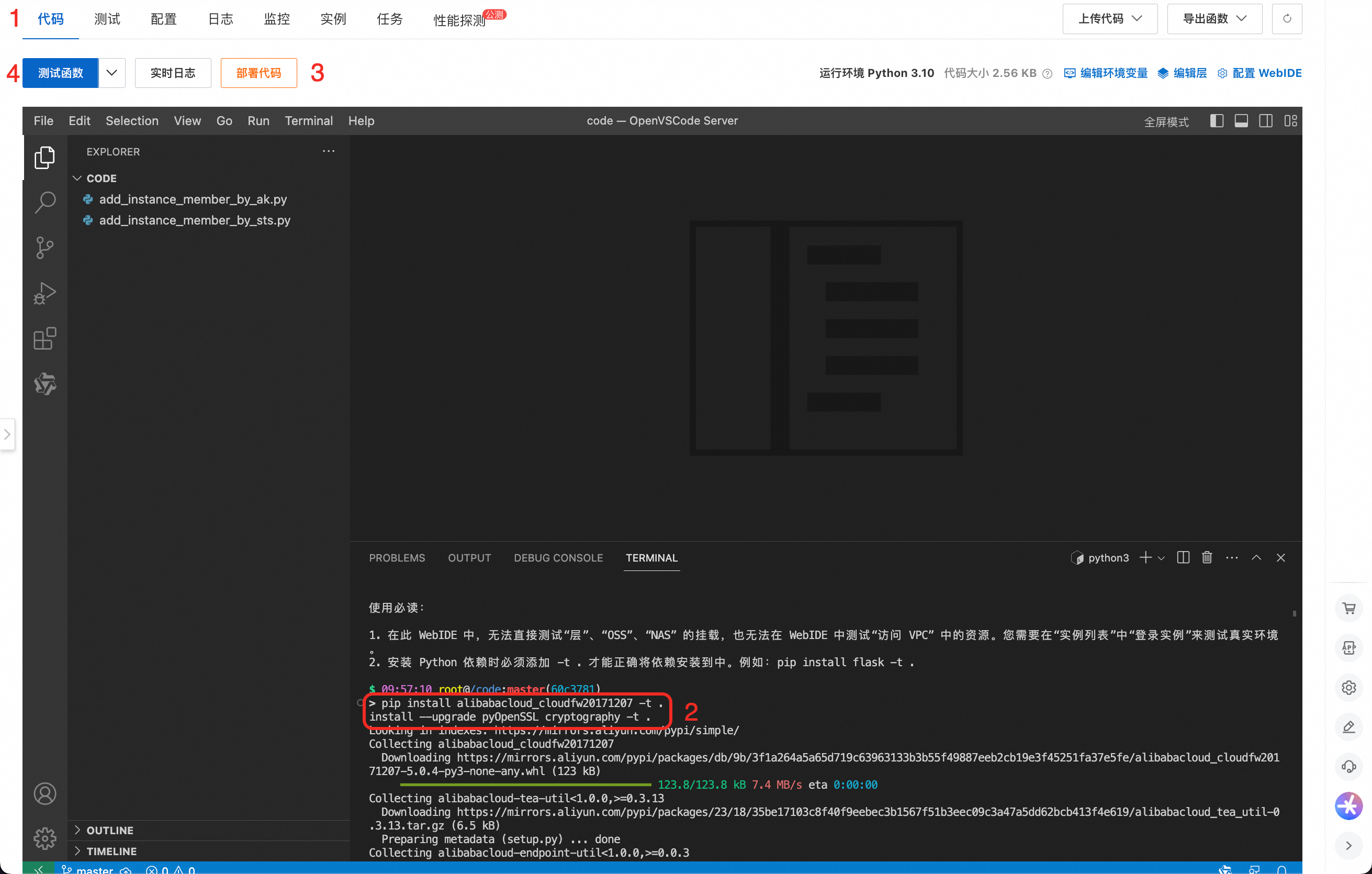
Task: Open the Run and Debug view
Action: 44,294
